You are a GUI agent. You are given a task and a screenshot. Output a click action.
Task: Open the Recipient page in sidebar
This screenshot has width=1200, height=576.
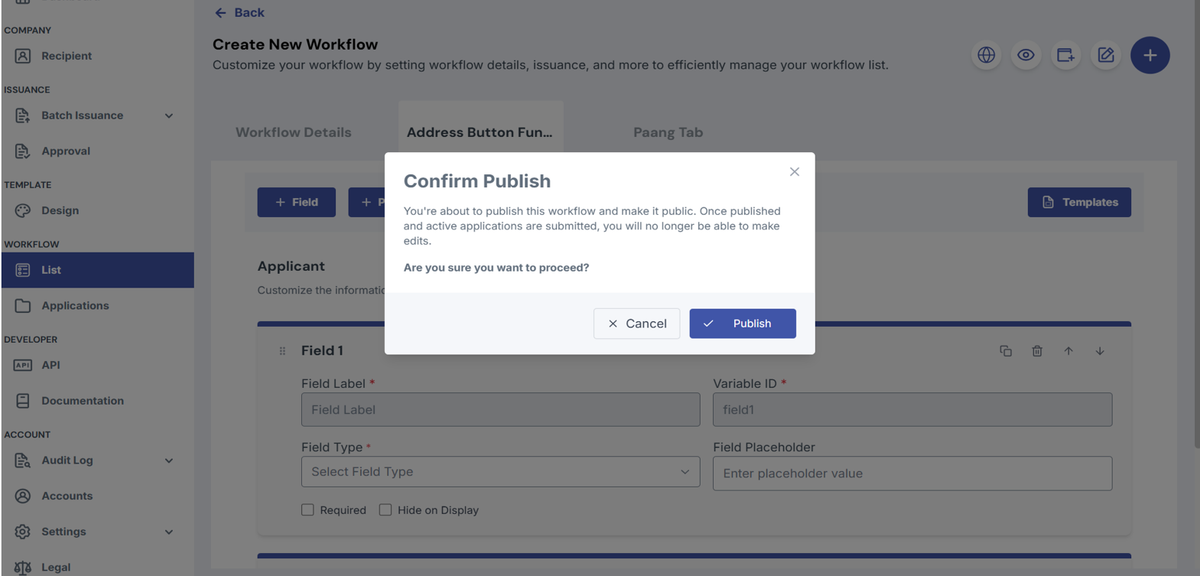[97, 56]
